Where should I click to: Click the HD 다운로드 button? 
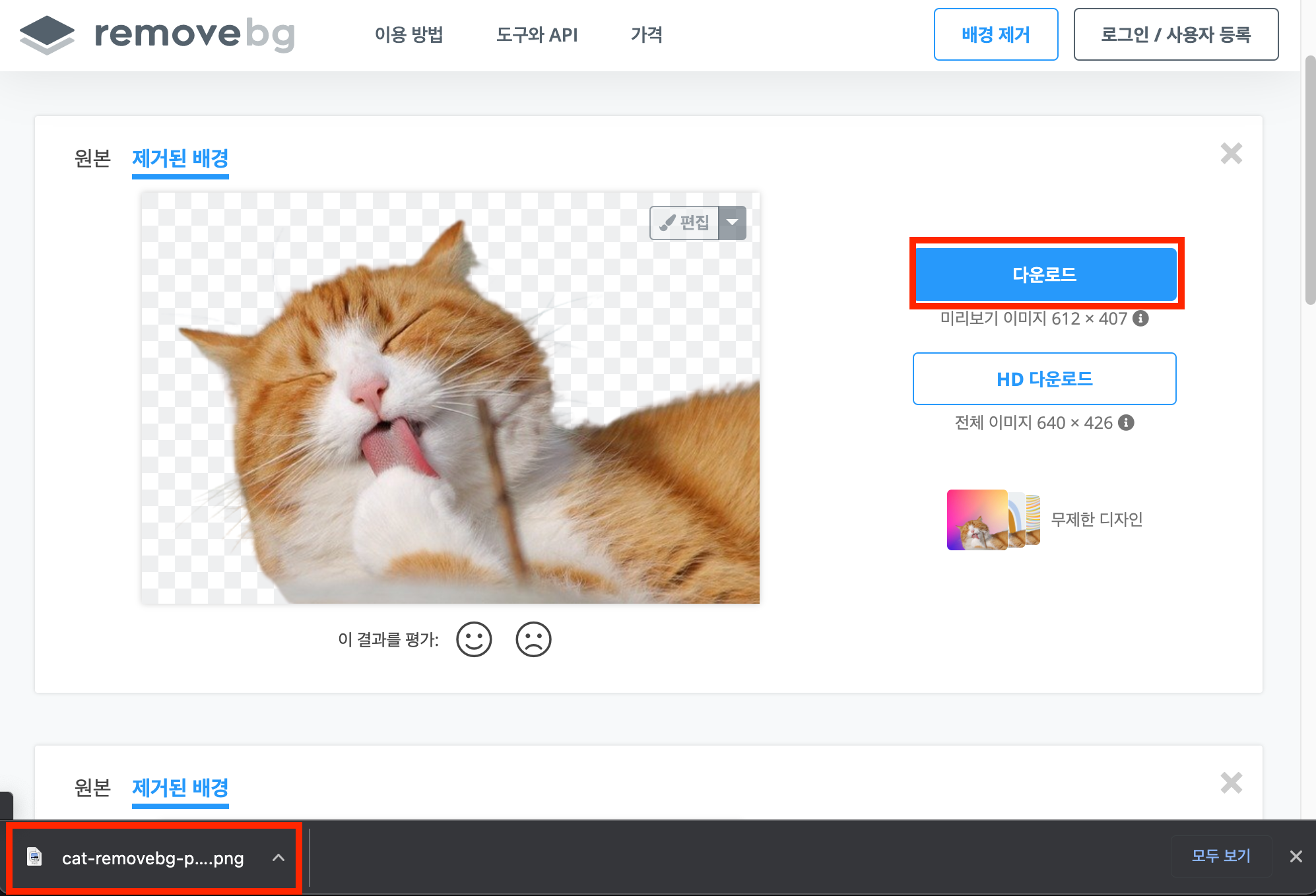(1044, 379)
